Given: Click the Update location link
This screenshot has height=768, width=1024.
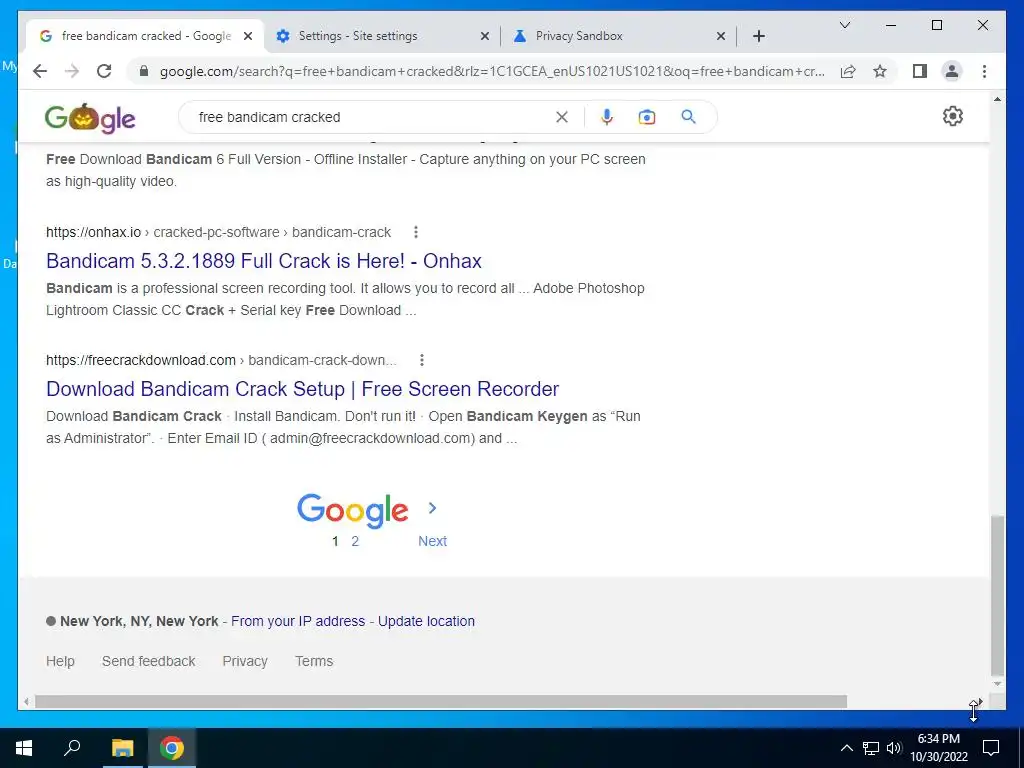Looking at the screenshot, I should 426,621.
